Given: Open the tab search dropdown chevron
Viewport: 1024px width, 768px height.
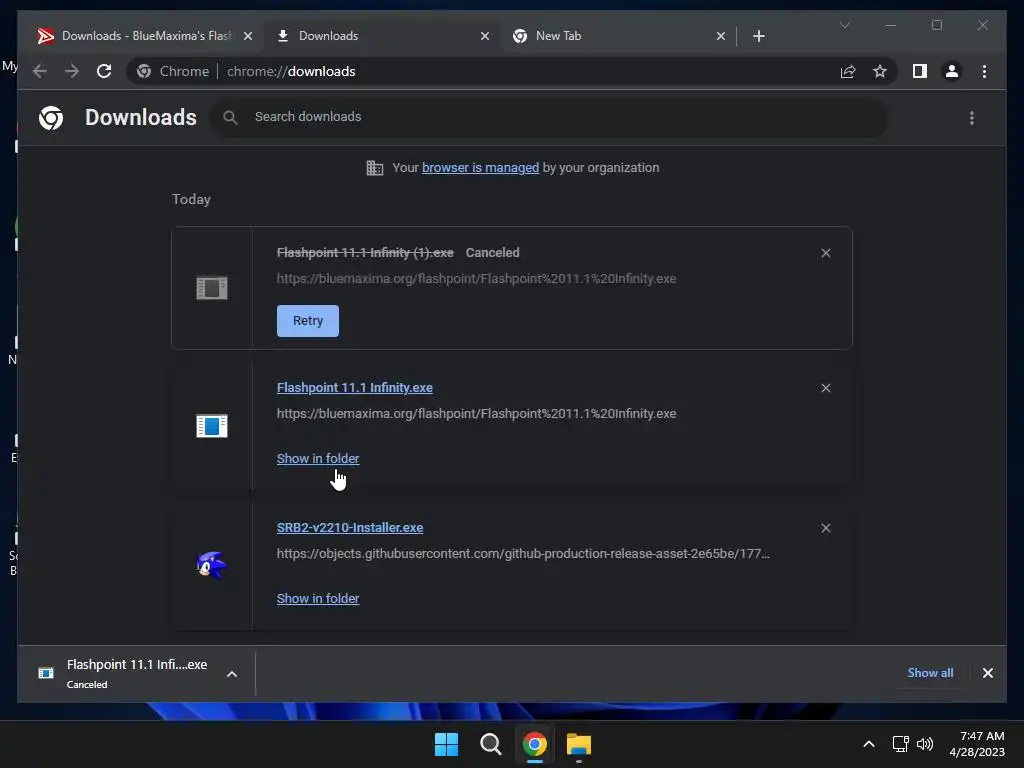Looking at the screenshot, I should (844, 25).
